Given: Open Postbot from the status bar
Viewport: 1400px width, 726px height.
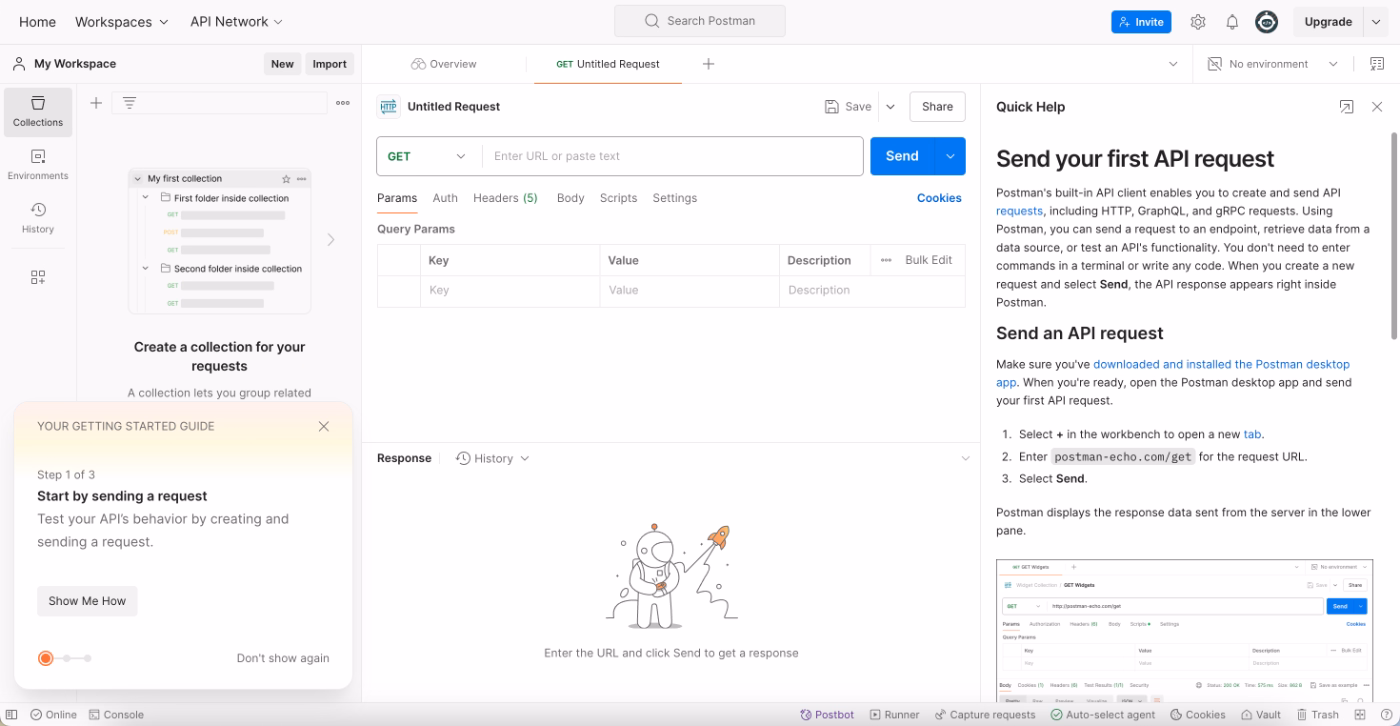Looking at the screenshot, I should pyautogui.click(x=827, y=714).
